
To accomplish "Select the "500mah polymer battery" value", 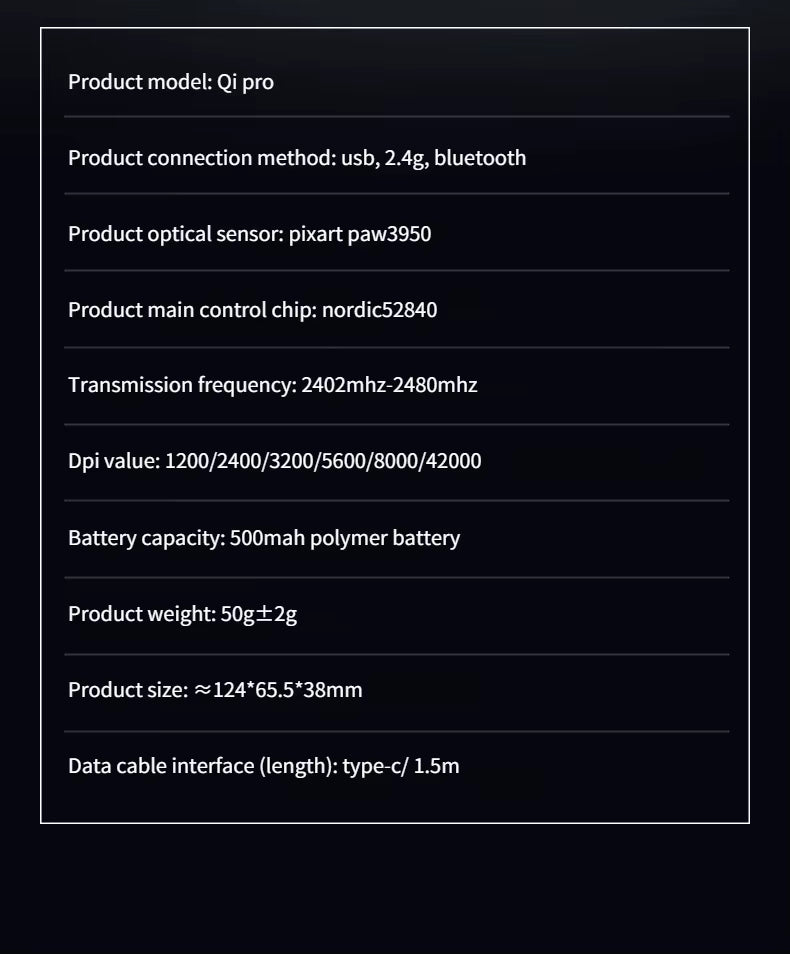I will pyautogui.click(x=345, y=538).
